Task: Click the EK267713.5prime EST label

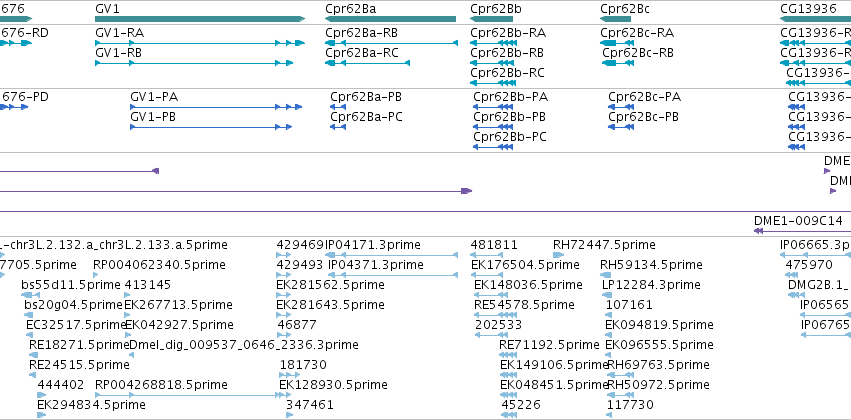Action: pos(179,306)
